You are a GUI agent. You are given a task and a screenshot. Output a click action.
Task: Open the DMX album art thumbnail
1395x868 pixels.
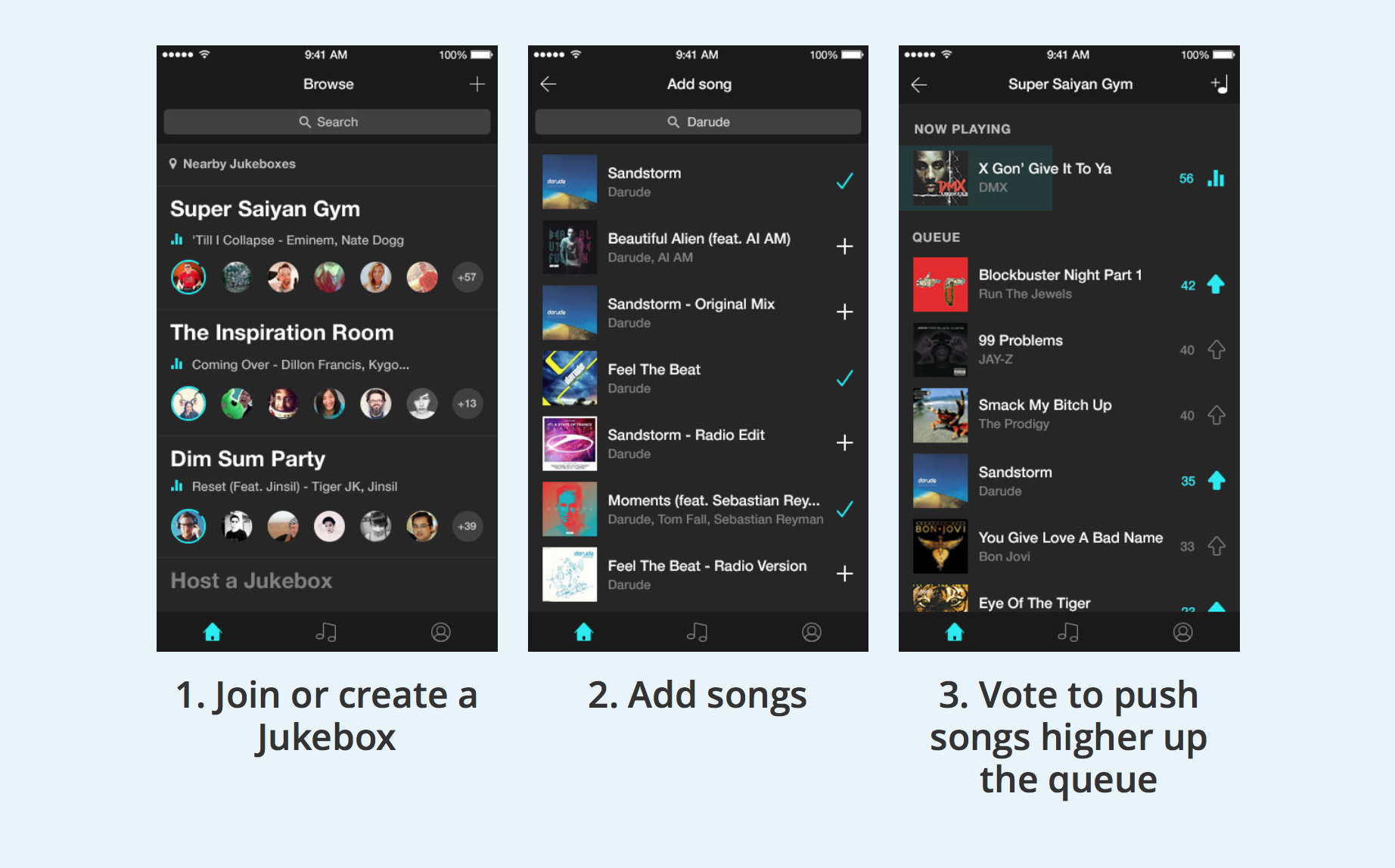[x=940, y=178]
